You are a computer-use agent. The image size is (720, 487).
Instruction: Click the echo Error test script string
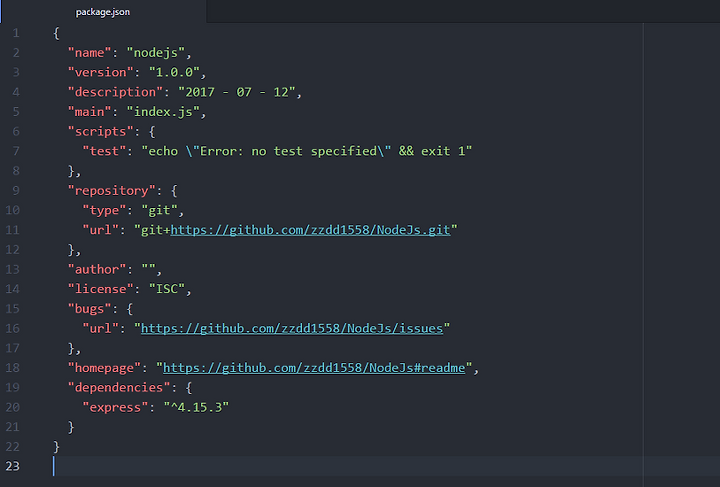coord(307,151)
